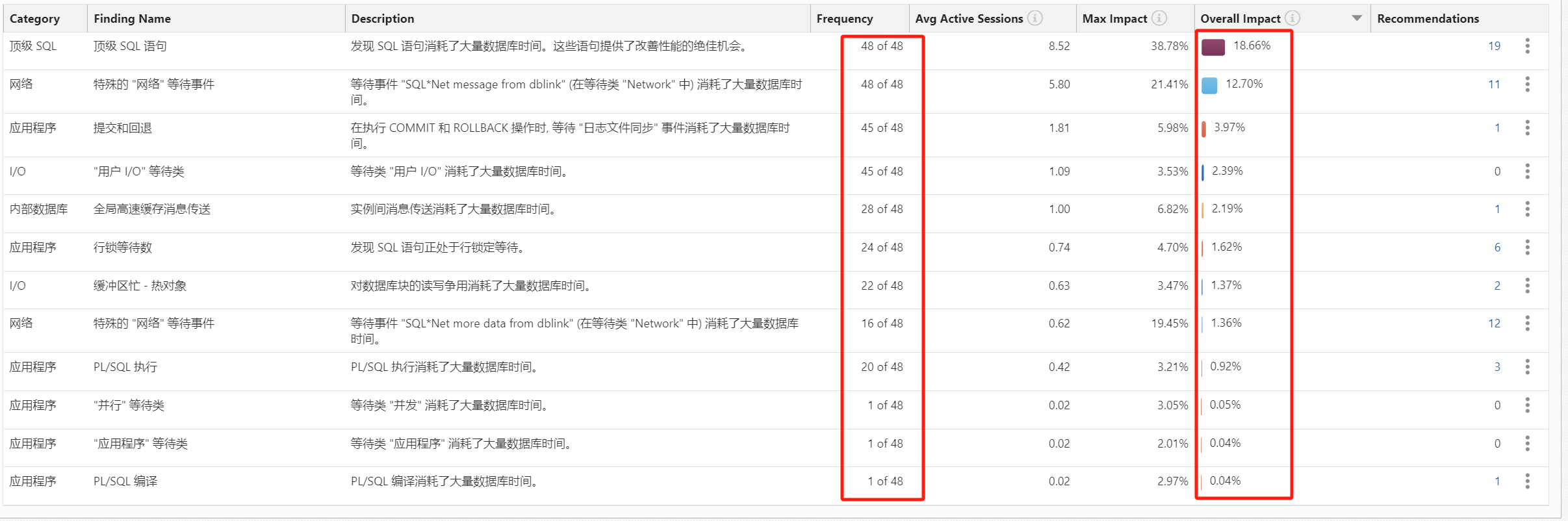This screenshot has height=521, width=1568.
Task: Click the 内部数据库 category cell
Action: pyautogui.click(x=38, y=209)
